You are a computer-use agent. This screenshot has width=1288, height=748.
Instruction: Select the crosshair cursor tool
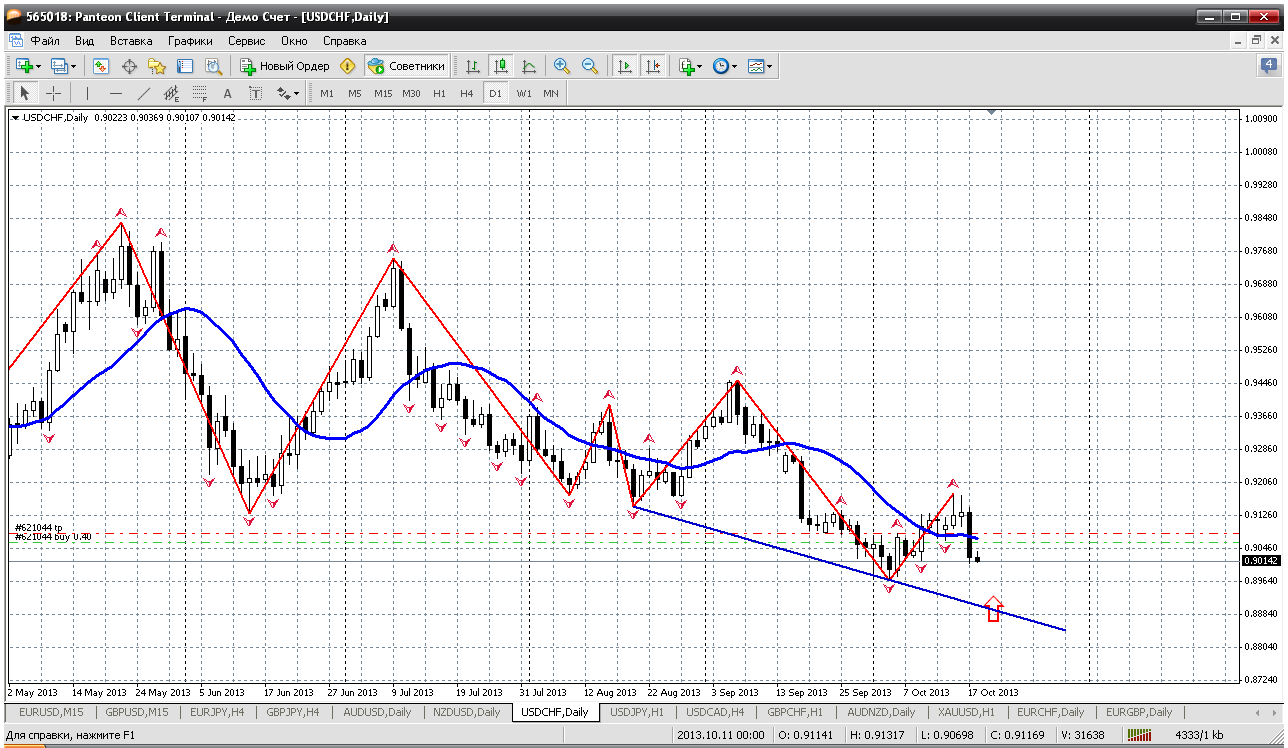[53, 93]
